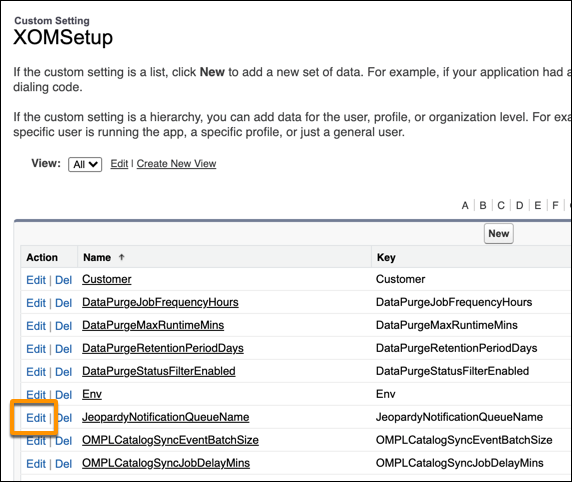Delete the DataPurgeStatusFilterEnabled row
The width and height of the screenshot is (572, 482).
63,372
